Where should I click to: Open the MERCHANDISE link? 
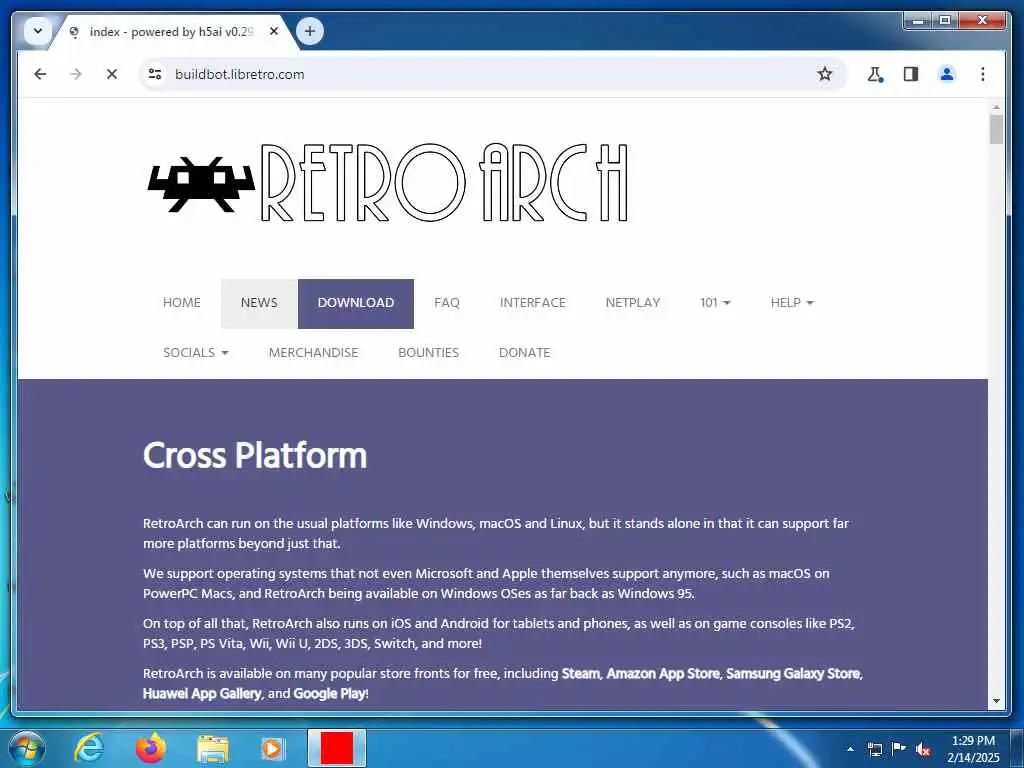pos(313,353)
